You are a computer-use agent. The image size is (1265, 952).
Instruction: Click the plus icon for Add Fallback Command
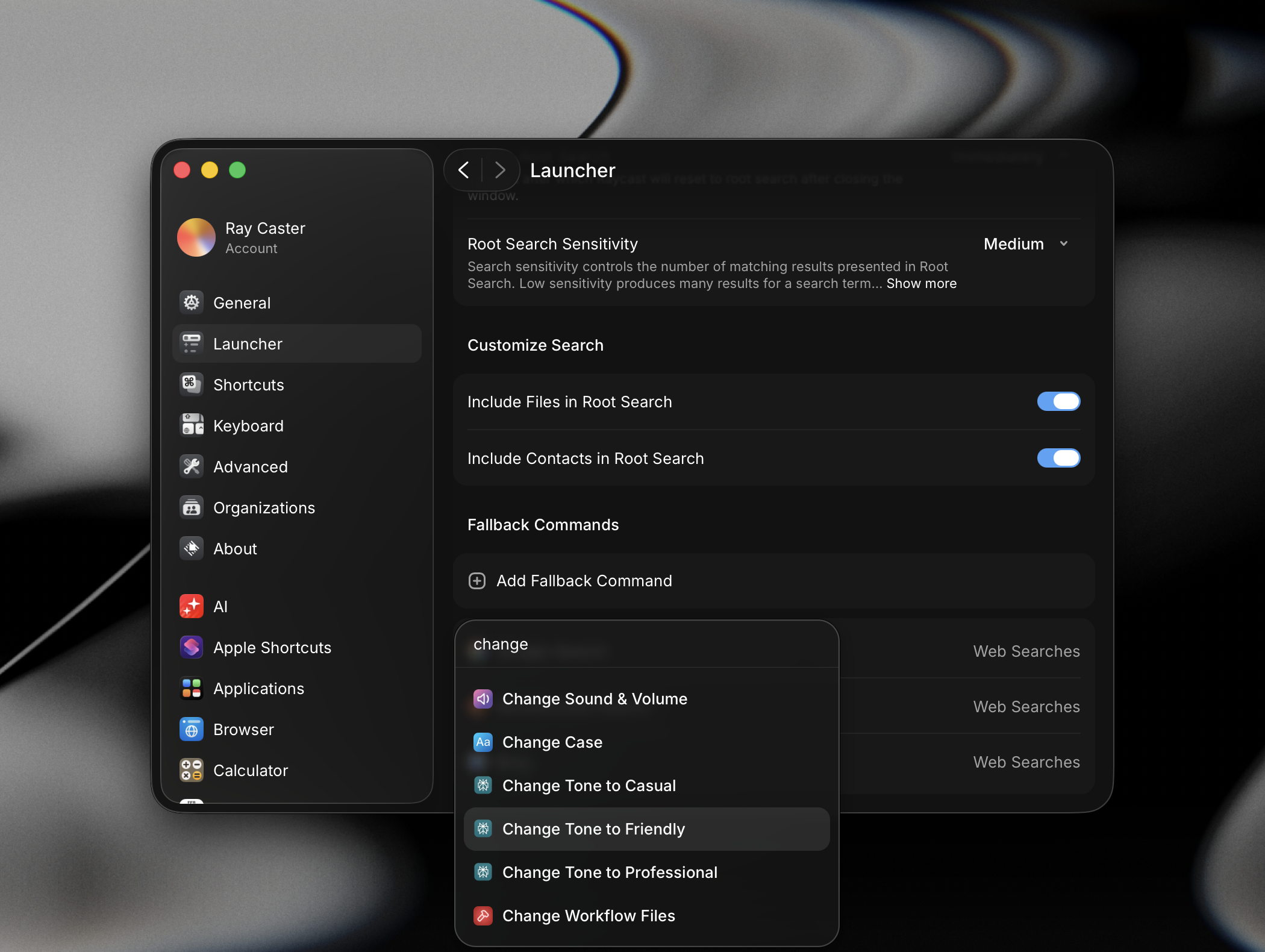coord(477,581)
